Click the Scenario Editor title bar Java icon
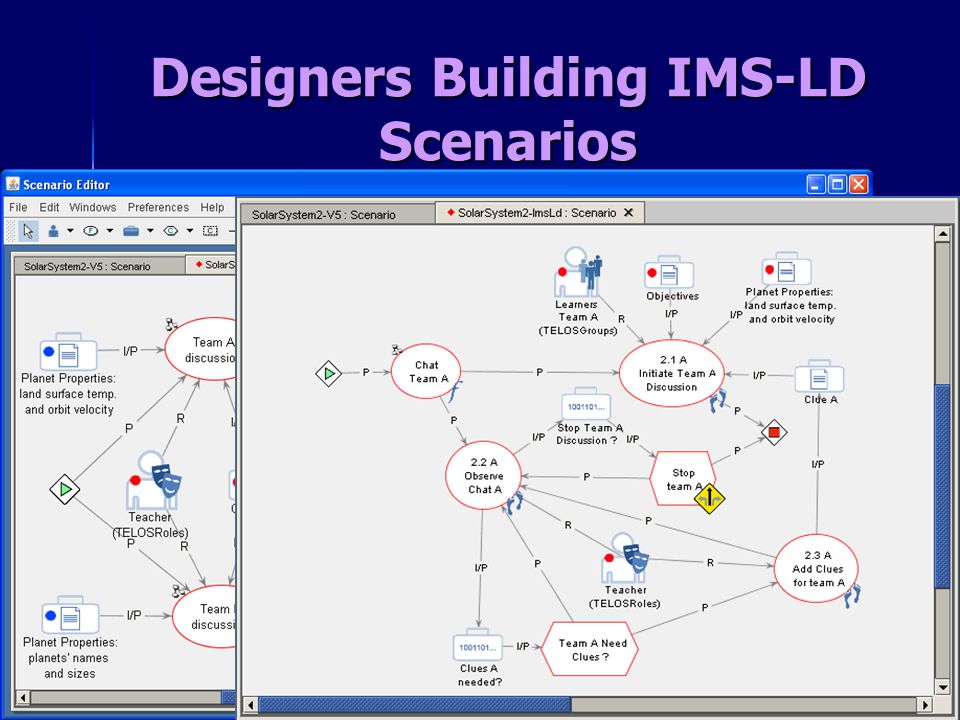 13,184
